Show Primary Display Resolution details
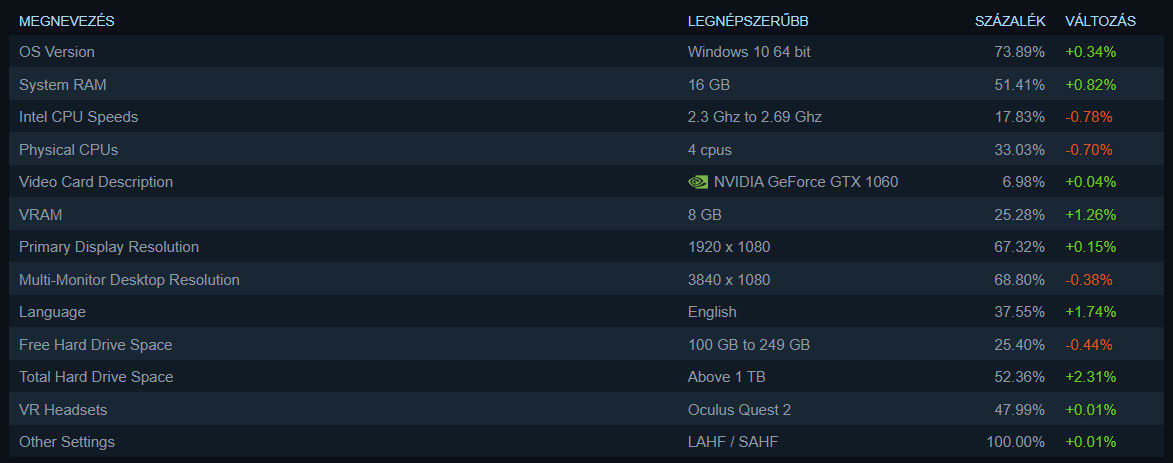 point(109,247)
